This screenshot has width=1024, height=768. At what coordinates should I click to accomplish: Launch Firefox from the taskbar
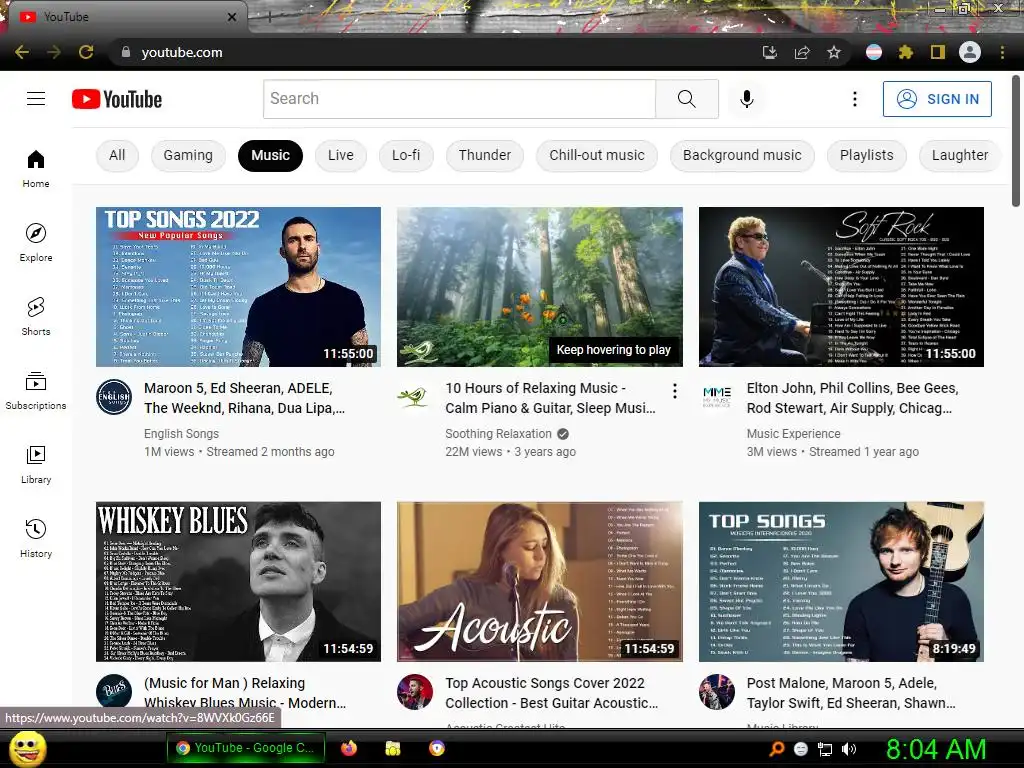pos(349,748)
